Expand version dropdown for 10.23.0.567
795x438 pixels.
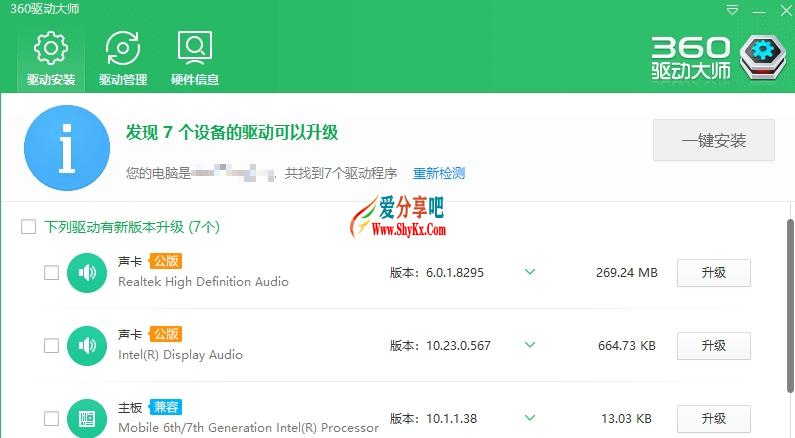click(x=530, y=345)
